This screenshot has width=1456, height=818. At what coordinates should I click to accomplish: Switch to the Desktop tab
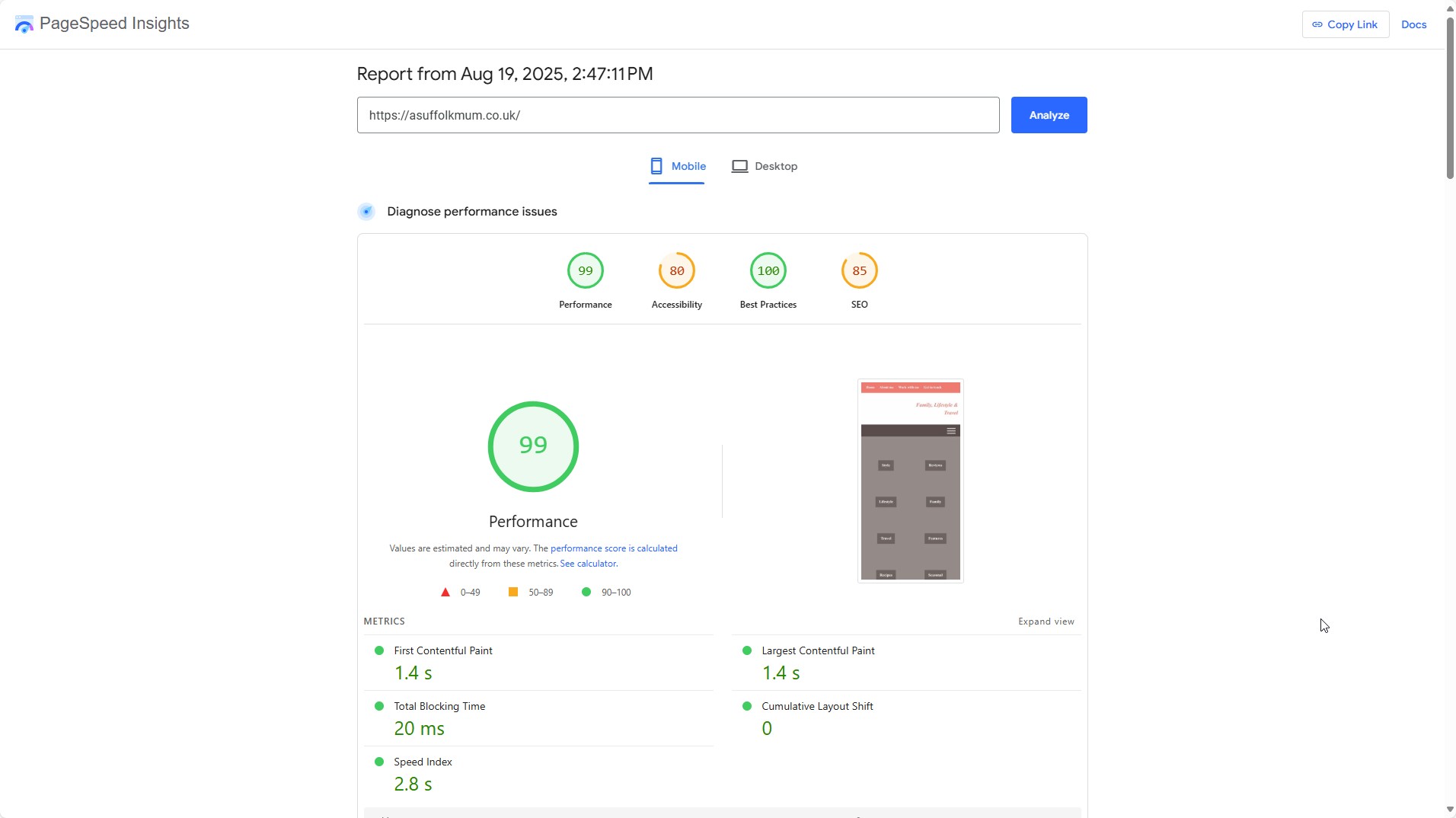765,166
